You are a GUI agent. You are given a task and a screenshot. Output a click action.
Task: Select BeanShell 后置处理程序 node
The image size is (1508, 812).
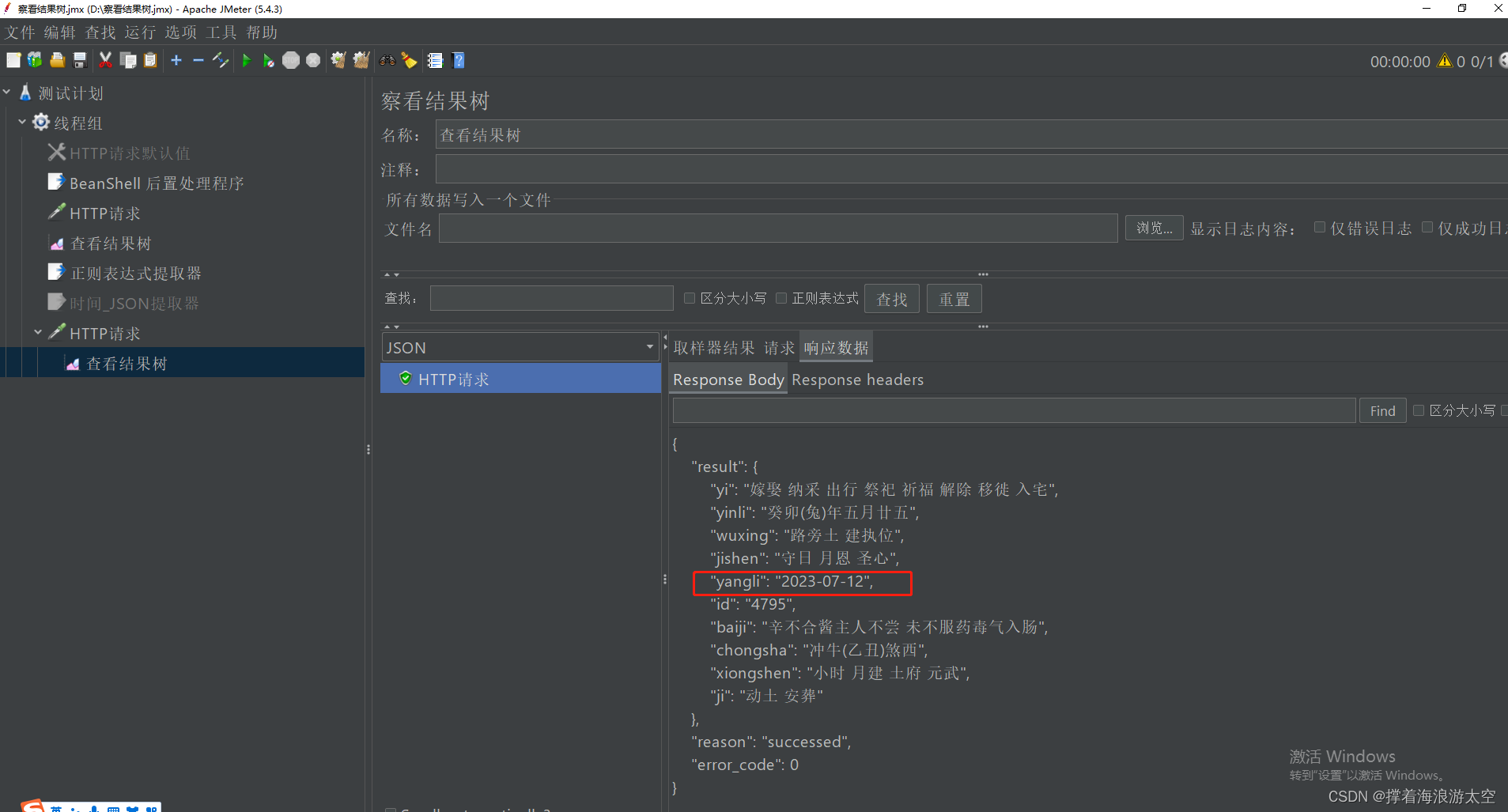[157, 183]
